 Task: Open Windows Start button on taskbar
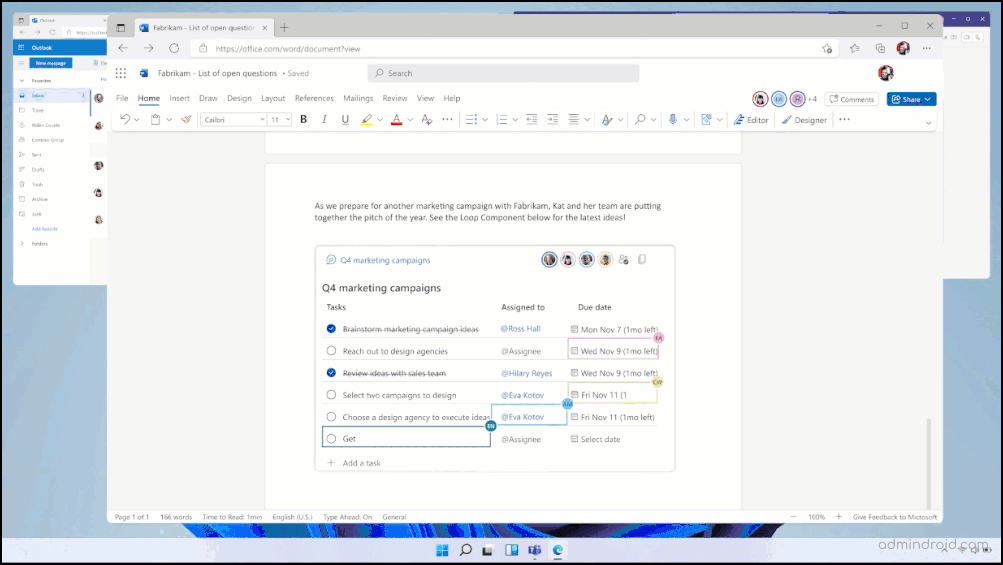coord(442,550)
